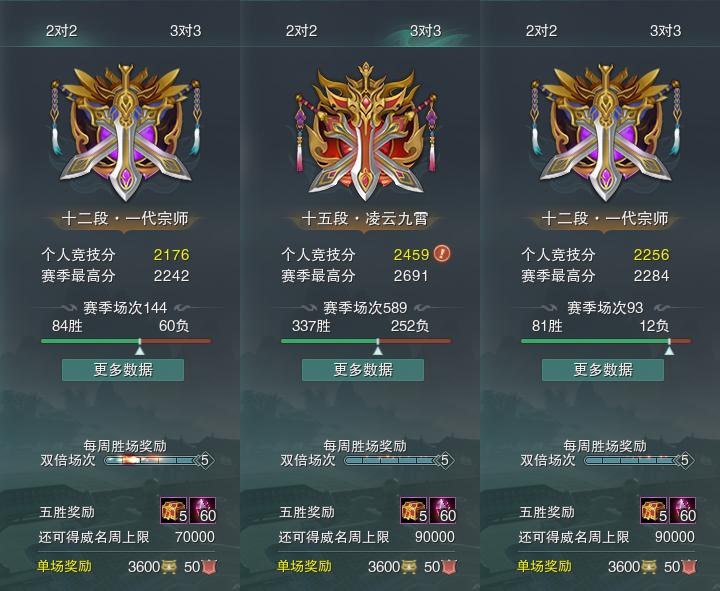Image resolution: width=720 pixels, height=591 pixels.
Task: Click the 双倍场次 progress bar in left panel
Action: (159, 460)
